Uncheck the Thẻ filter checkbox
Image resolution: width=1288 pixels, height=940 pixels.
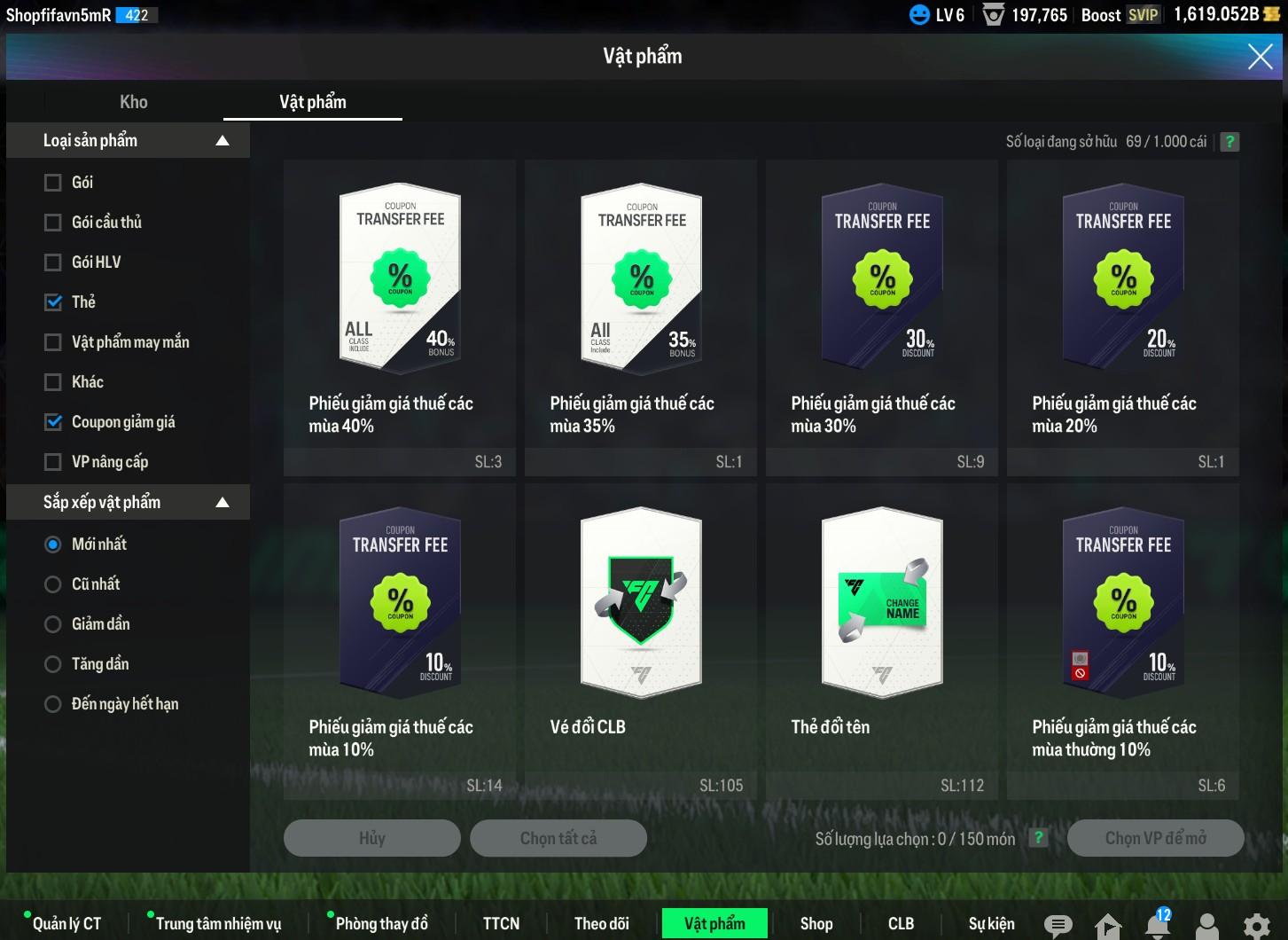[x=53, y=302]
